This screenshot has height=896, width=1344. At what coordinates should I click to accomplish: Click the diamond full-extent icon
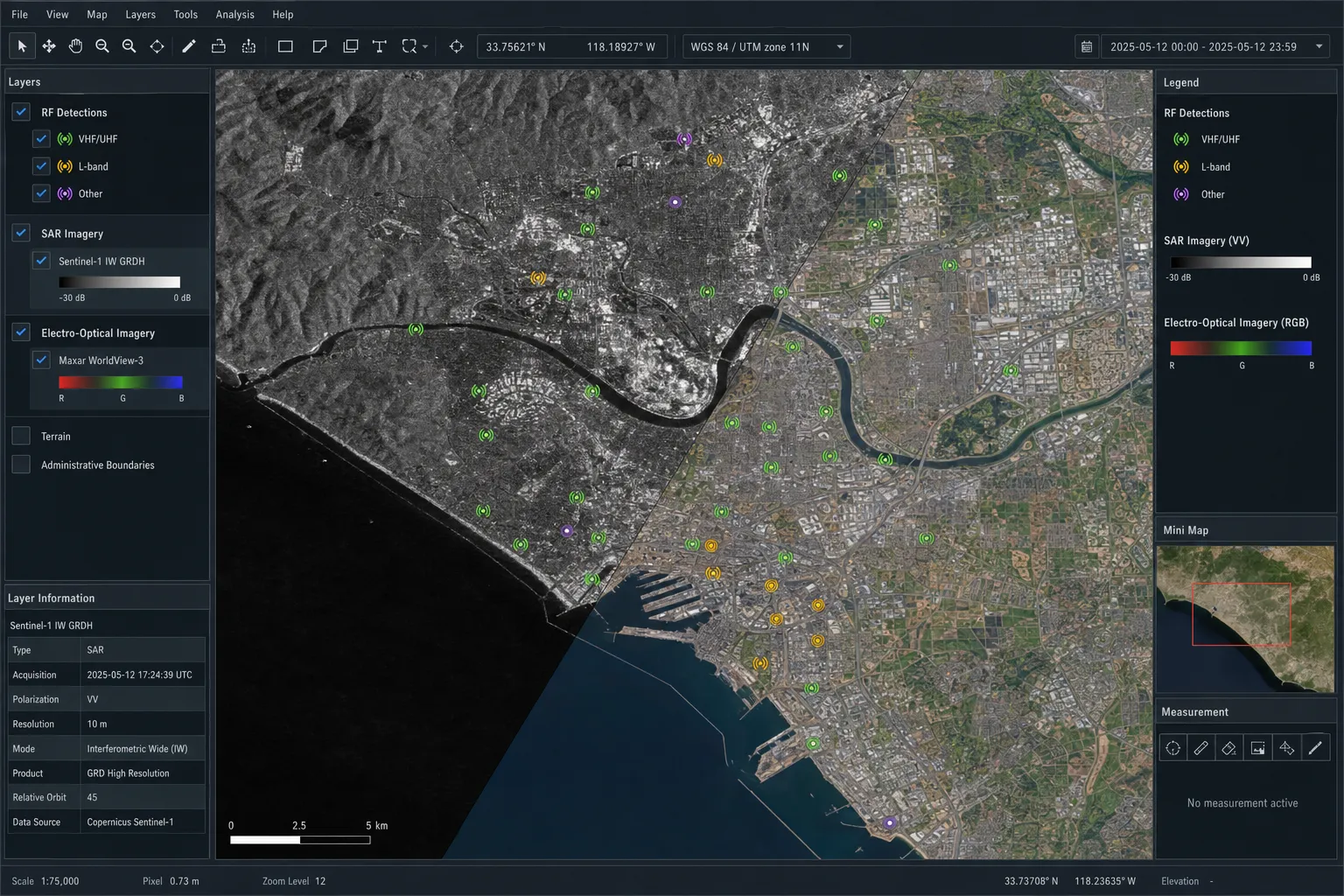pyautogui.click(x=157, y=46)
